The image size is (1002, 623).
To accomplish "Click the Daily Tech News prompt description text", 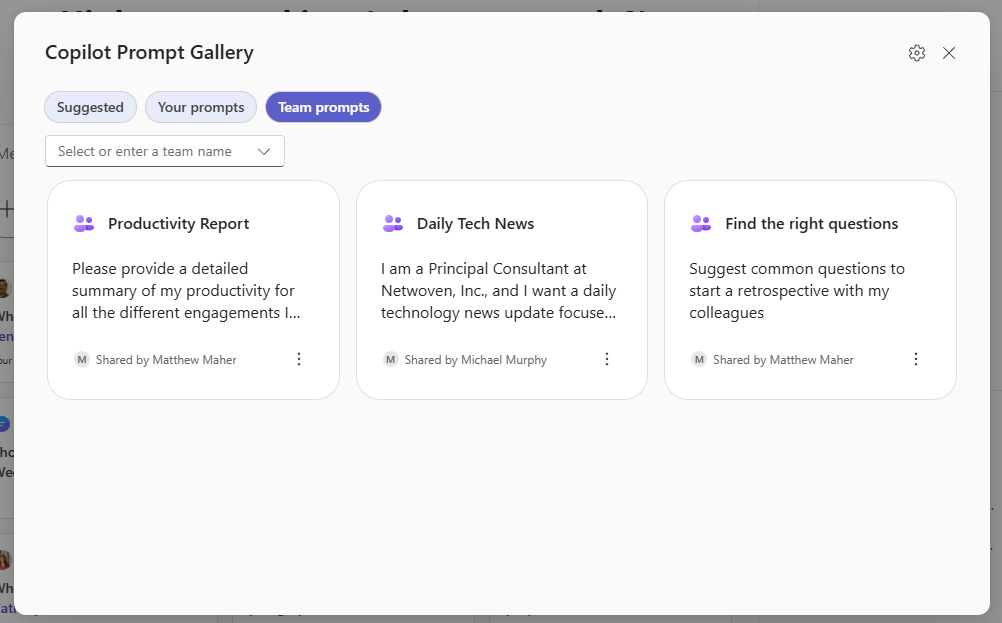I will click(499, 290).
